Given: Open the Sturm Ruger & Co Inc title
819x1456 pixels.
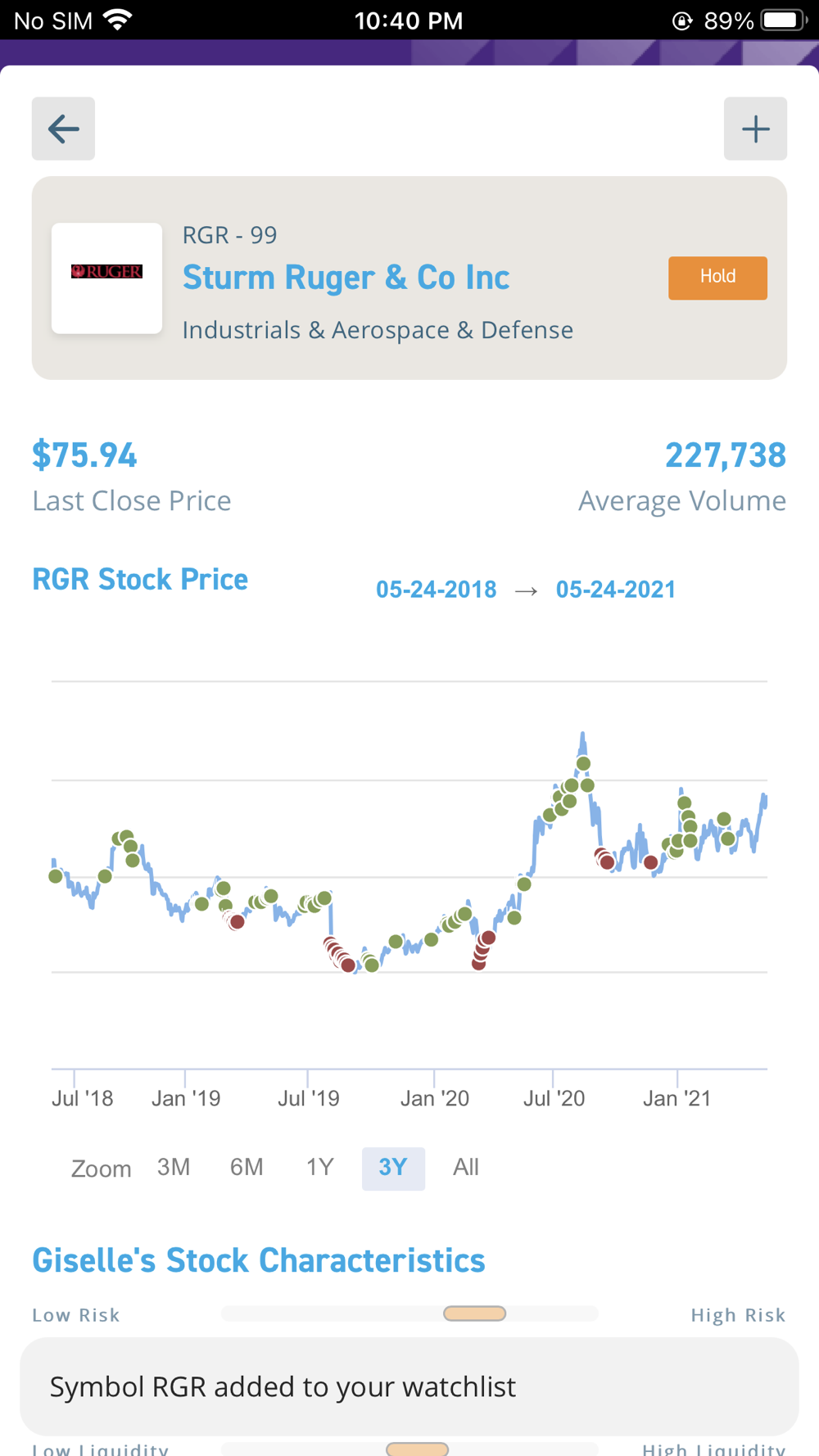Looking at the screenshot, I should (x=346, y=278).
